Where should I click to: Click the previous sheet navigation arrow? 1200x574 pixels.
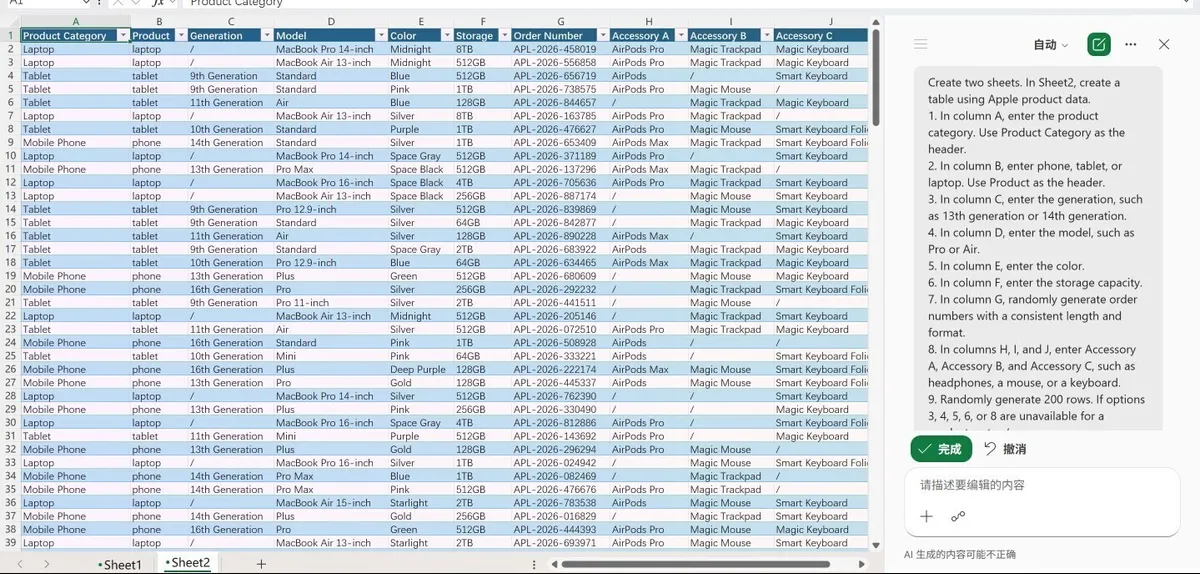pos(19,564)
